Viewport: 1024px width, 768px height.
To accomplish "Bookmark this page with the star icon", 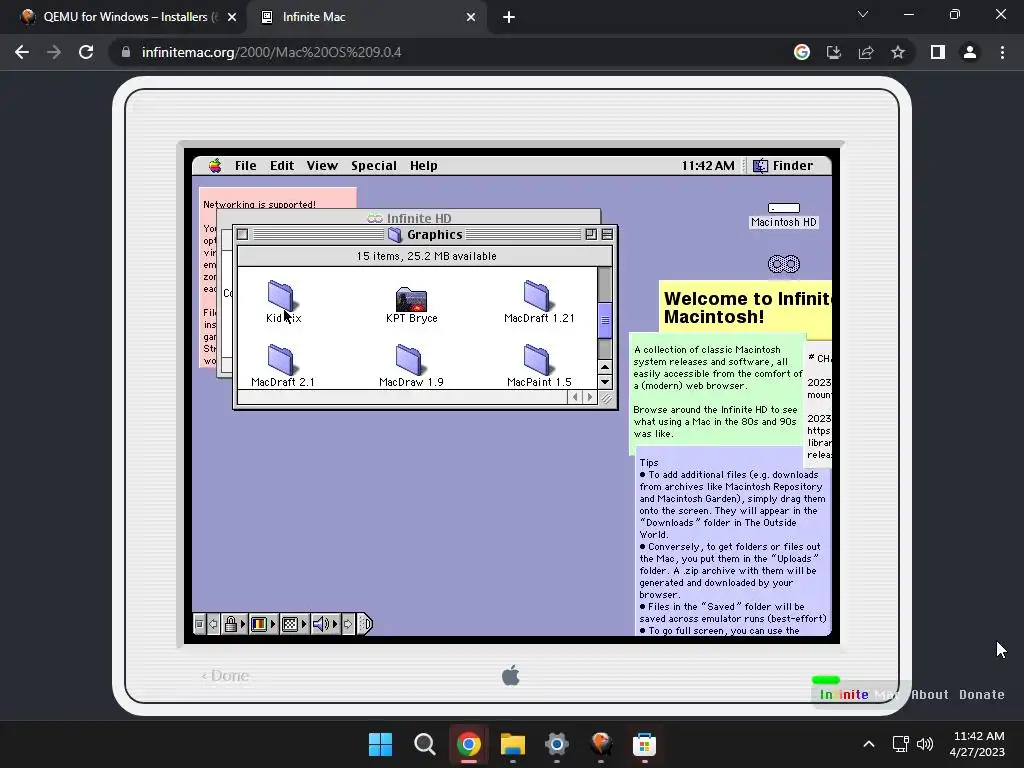I will pos(898,52).
